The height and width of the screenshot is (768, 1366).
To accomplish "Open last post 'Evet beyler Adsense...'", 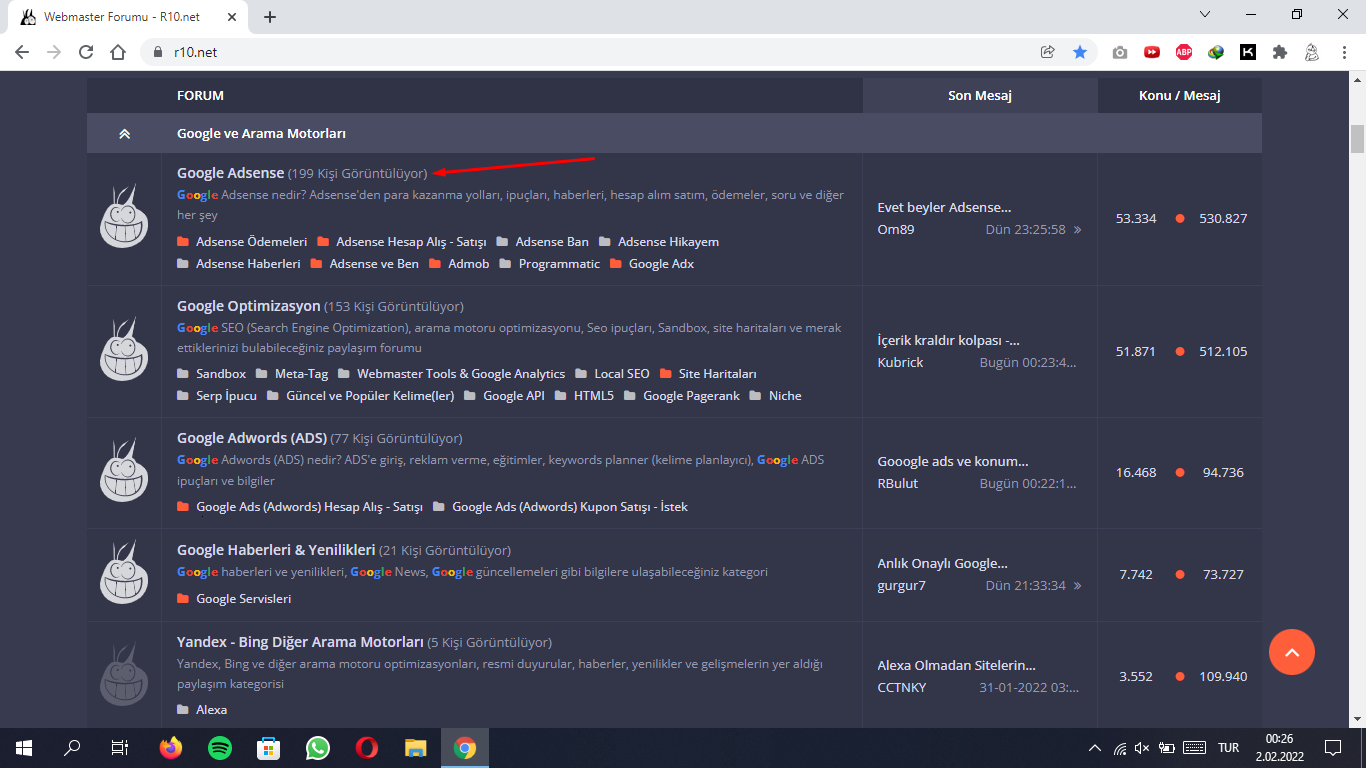I will (944, 208).
